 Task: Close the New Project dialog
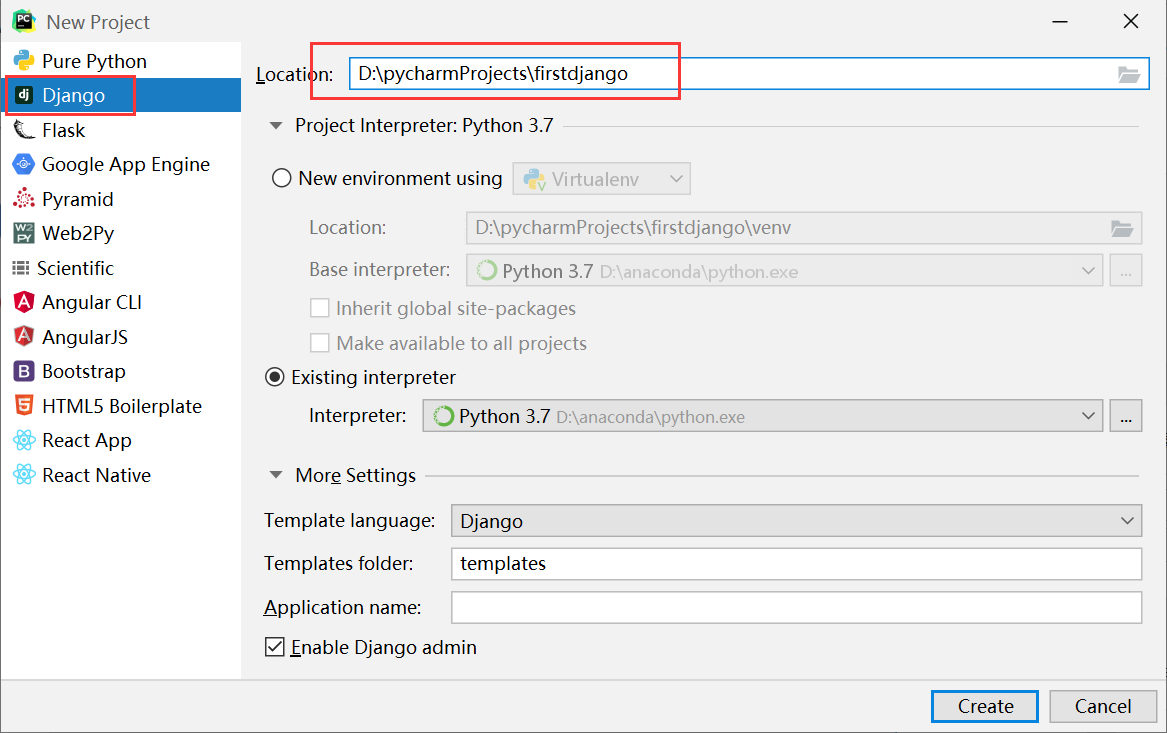click(1131, 22)
